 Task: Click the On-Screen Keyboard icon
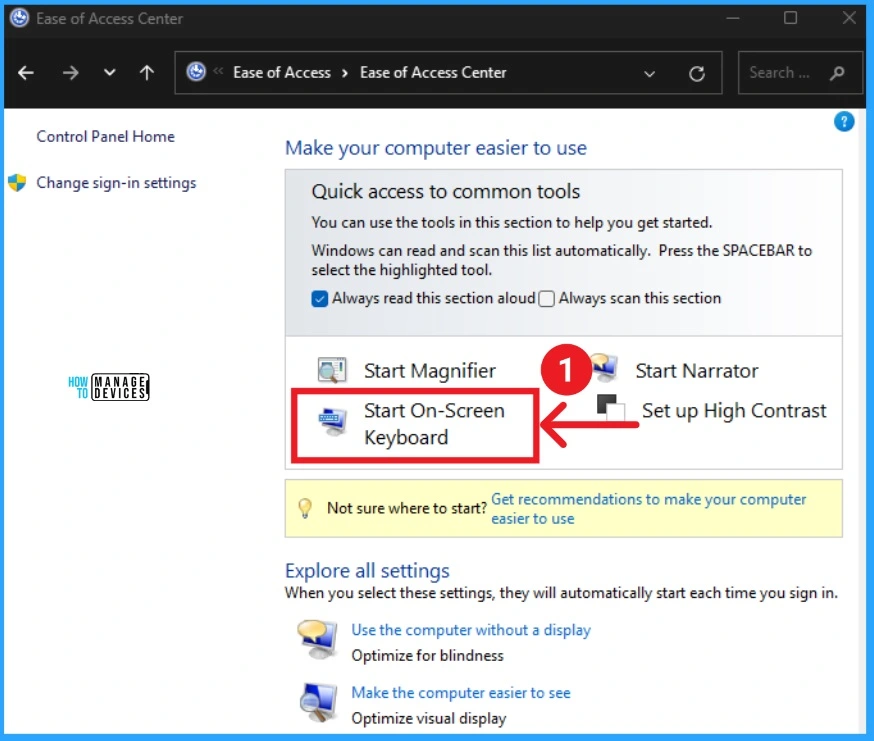(x=333, y=422)
